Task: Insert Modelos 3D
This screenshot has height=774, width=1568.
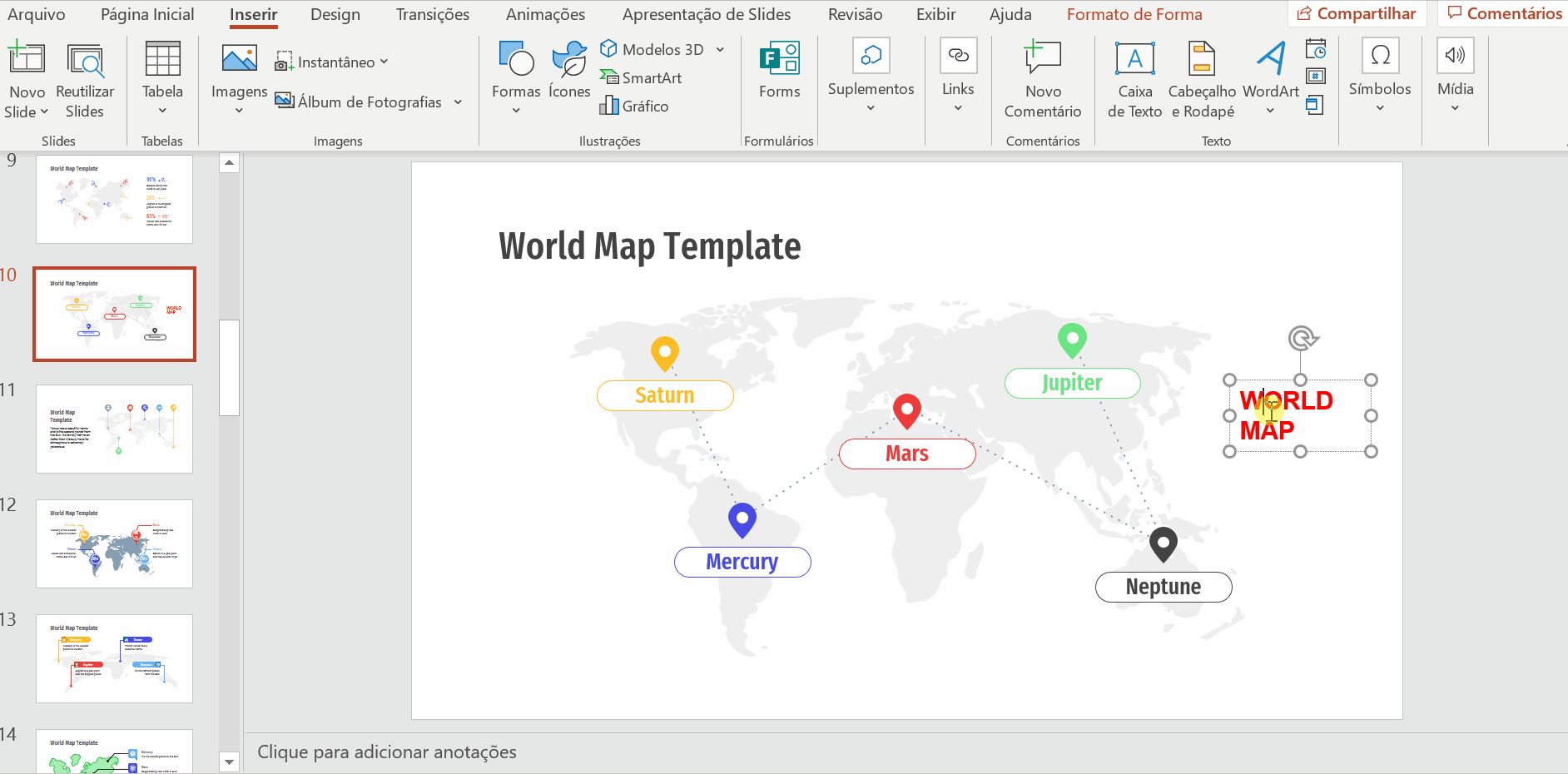Action: tap(653, 49)
